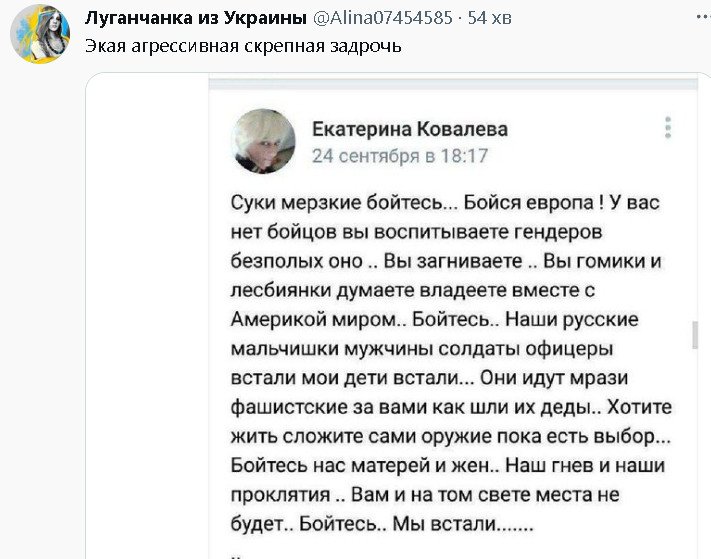Screen dimensions: 711x559
Task: Open the vertical three-dot post menu
Action: click(x=667, y=128)
